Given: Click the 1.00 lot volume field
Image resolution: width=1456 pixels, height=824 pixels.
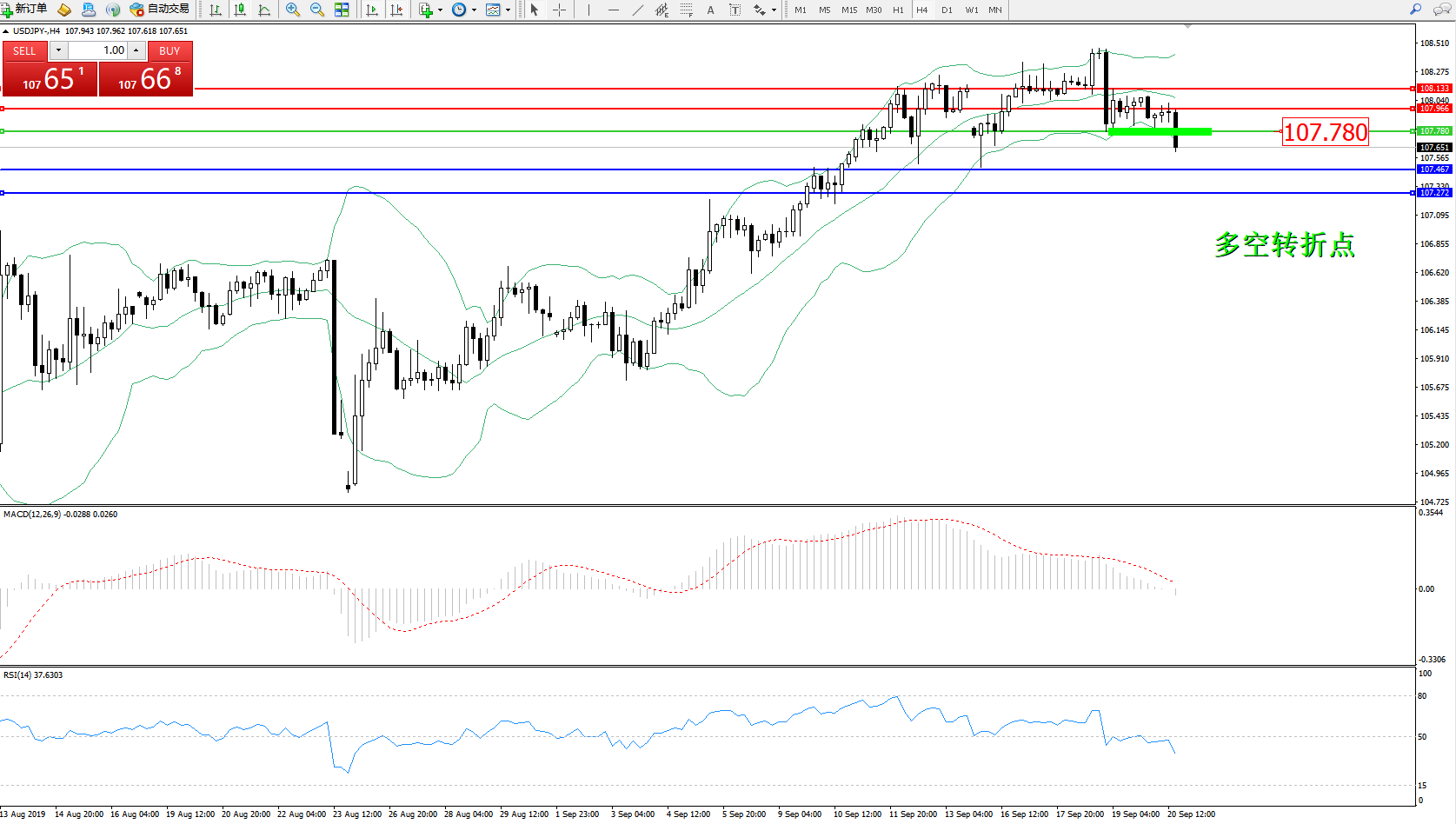Looking at the screenshot, I should tap(98, 50).
